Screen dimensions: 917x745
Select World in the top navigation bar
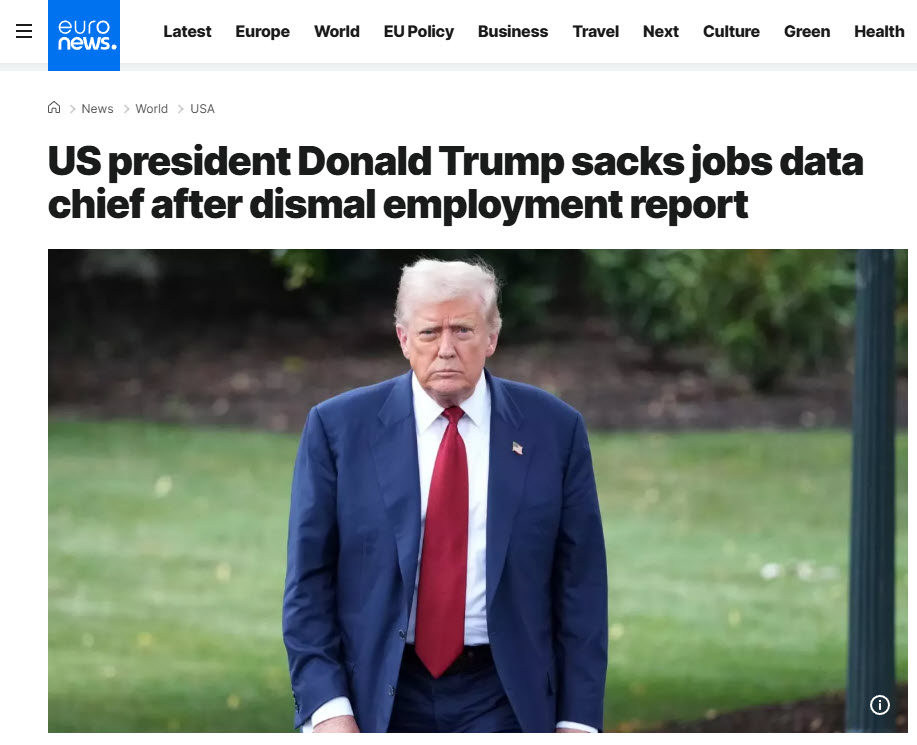coord(336,31)
